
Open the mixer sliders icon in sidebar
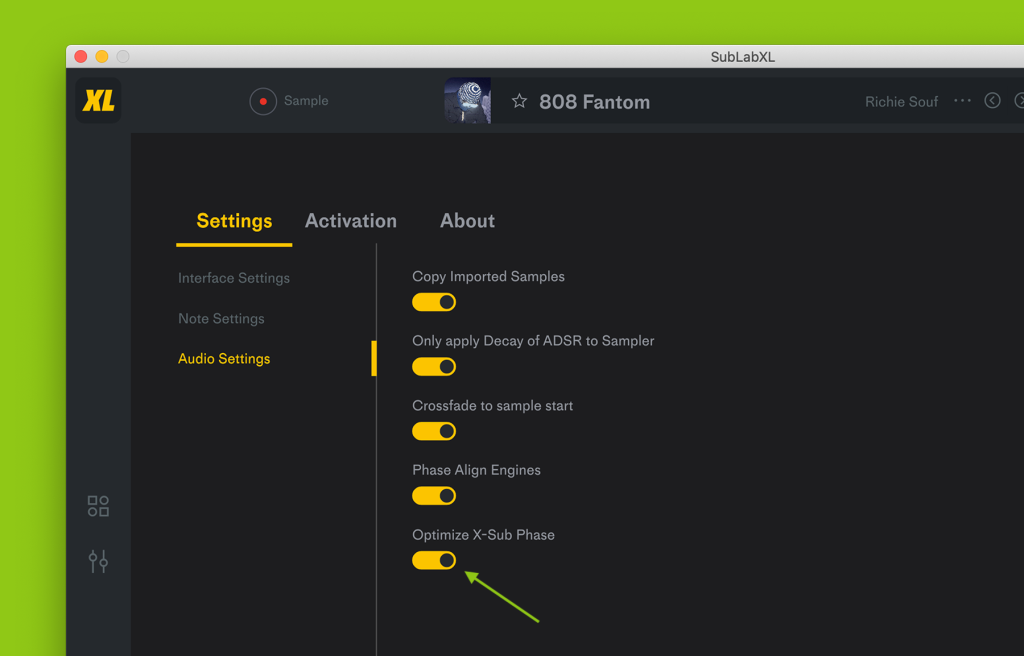point(98,561)
